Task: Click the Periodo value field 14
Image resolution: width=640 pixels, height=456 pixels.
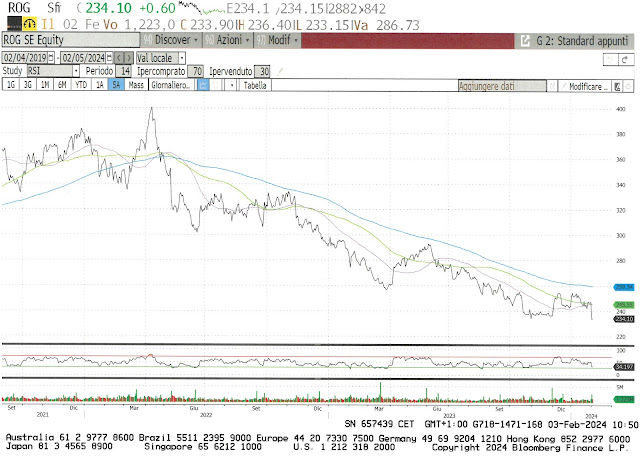Action: (x=123, y=71)
